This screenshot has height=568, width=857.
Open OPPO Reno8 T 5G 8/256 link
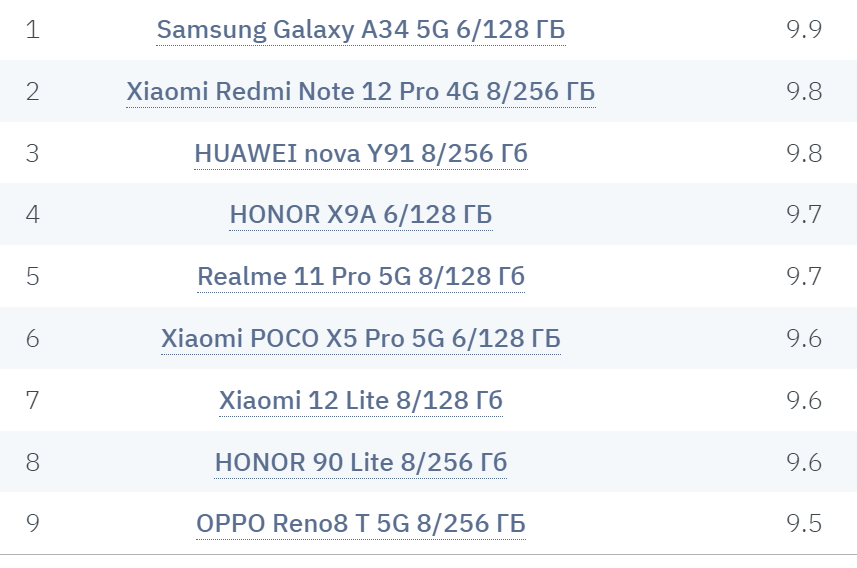click(x=361, y=523)
